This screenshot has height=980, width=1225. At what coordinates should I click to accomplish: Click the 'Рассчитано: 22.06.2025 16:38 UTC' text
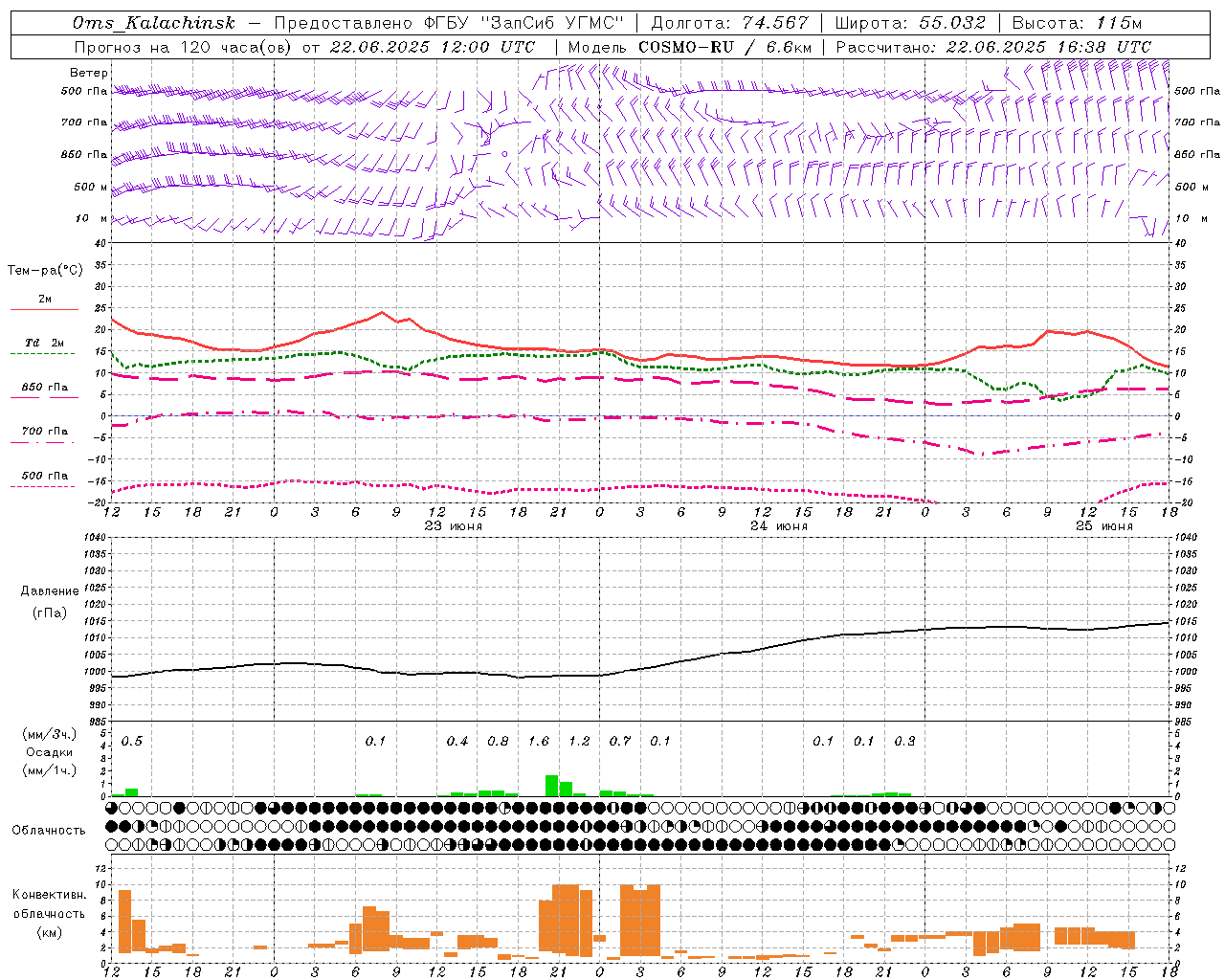pos(993,47)
